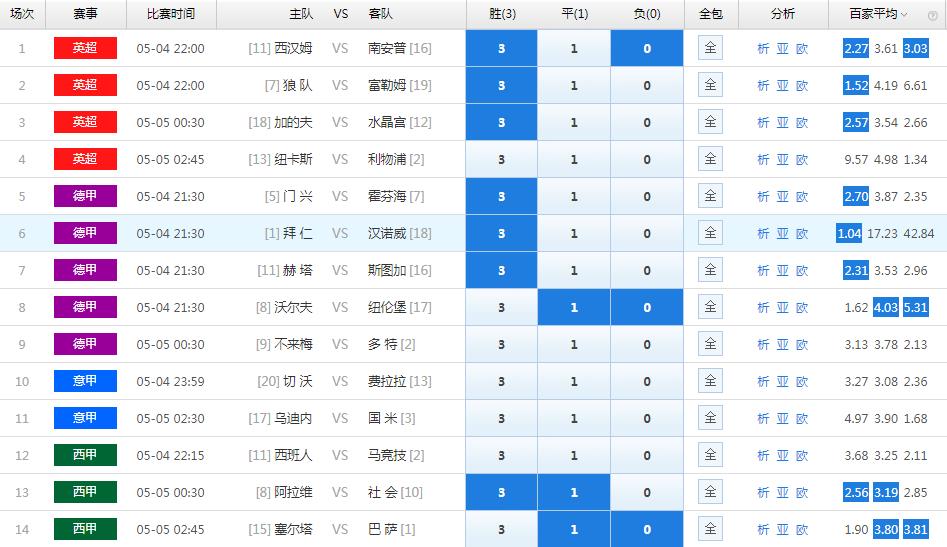Click the 西甲 league tag on 西班人 row
The height and width of the screenshot is (547, 947).
pyautogui.click(x=85, y=455)
